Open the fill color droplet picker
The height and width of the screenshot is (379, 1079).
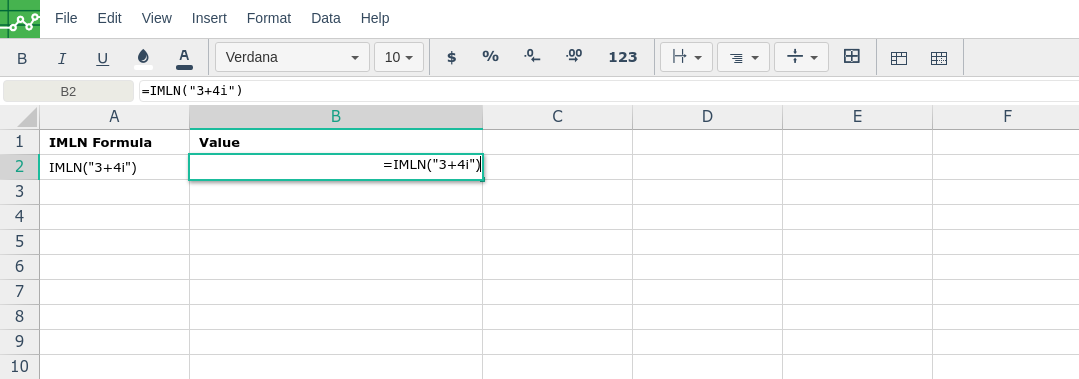point(143,58)
